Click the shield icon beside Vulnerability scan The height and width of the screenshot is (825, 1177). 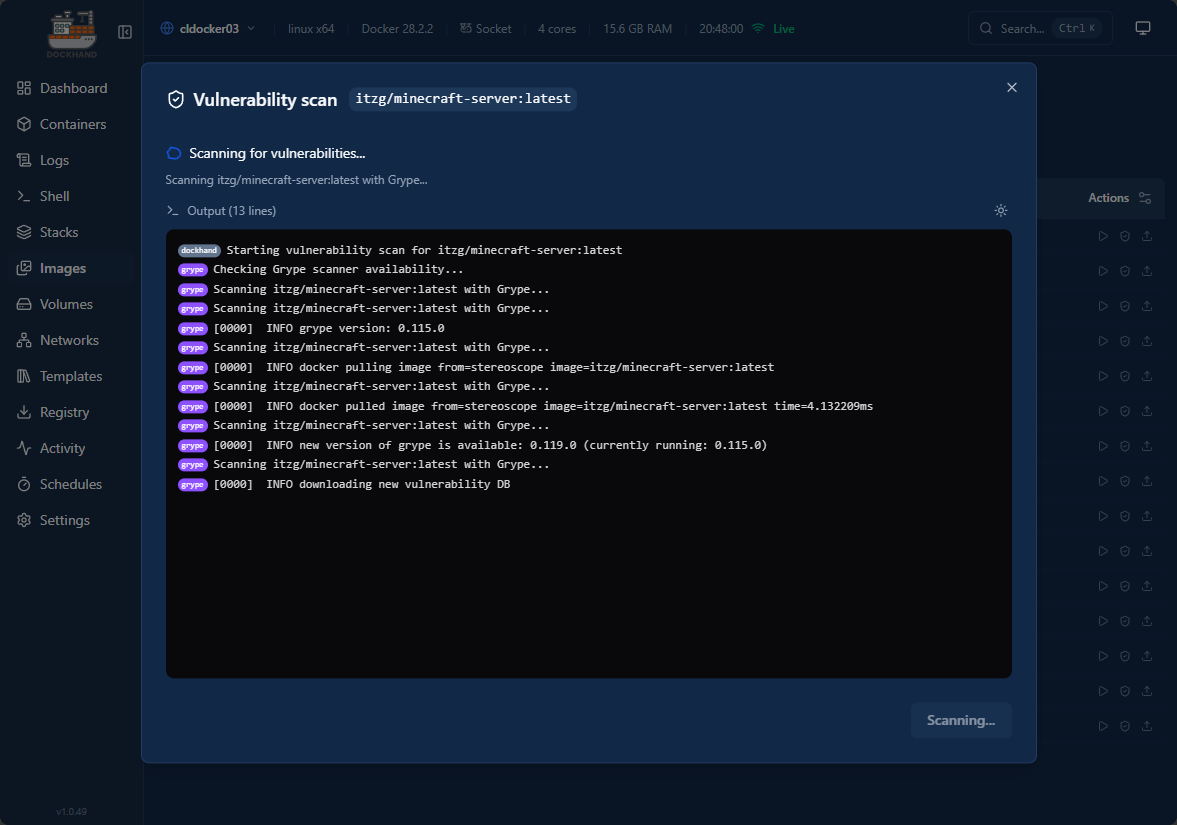pos(176,100)
